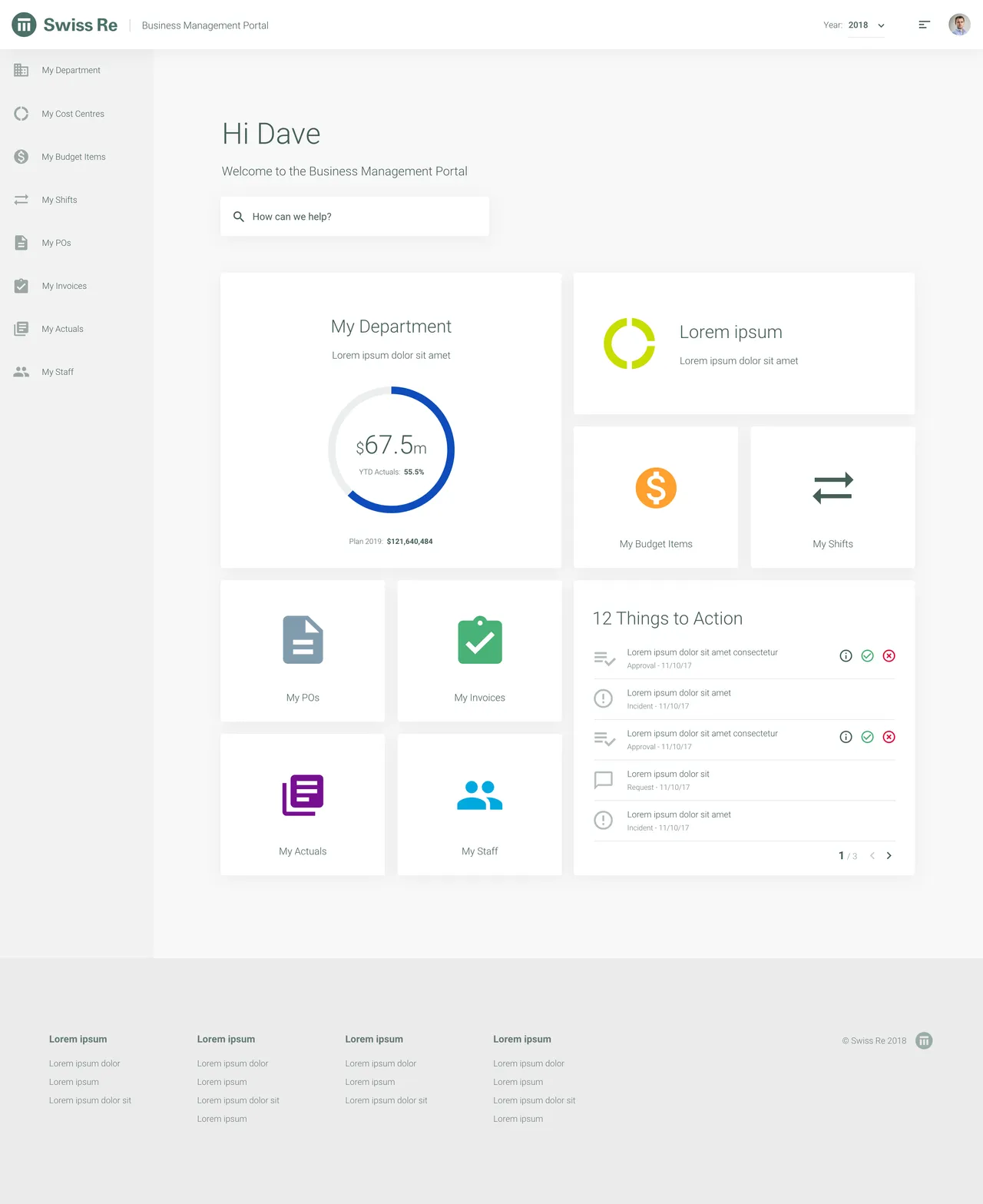Open the user profile avatar menu
Image resolution: width=983 pixels, height=1204 pixels.
tap(958, 24)
